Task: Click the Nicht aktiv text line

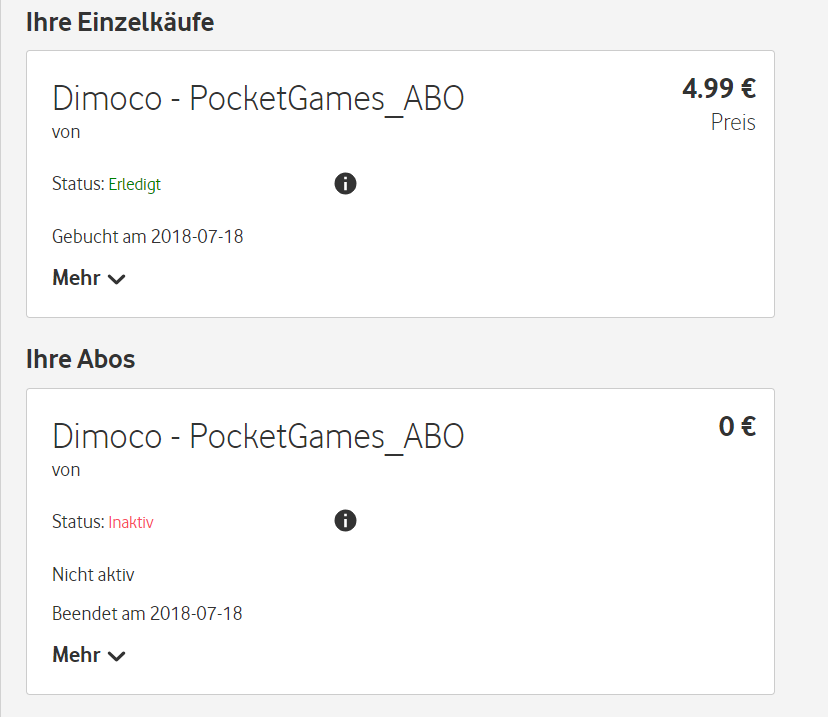Action: tap(93, 575)
